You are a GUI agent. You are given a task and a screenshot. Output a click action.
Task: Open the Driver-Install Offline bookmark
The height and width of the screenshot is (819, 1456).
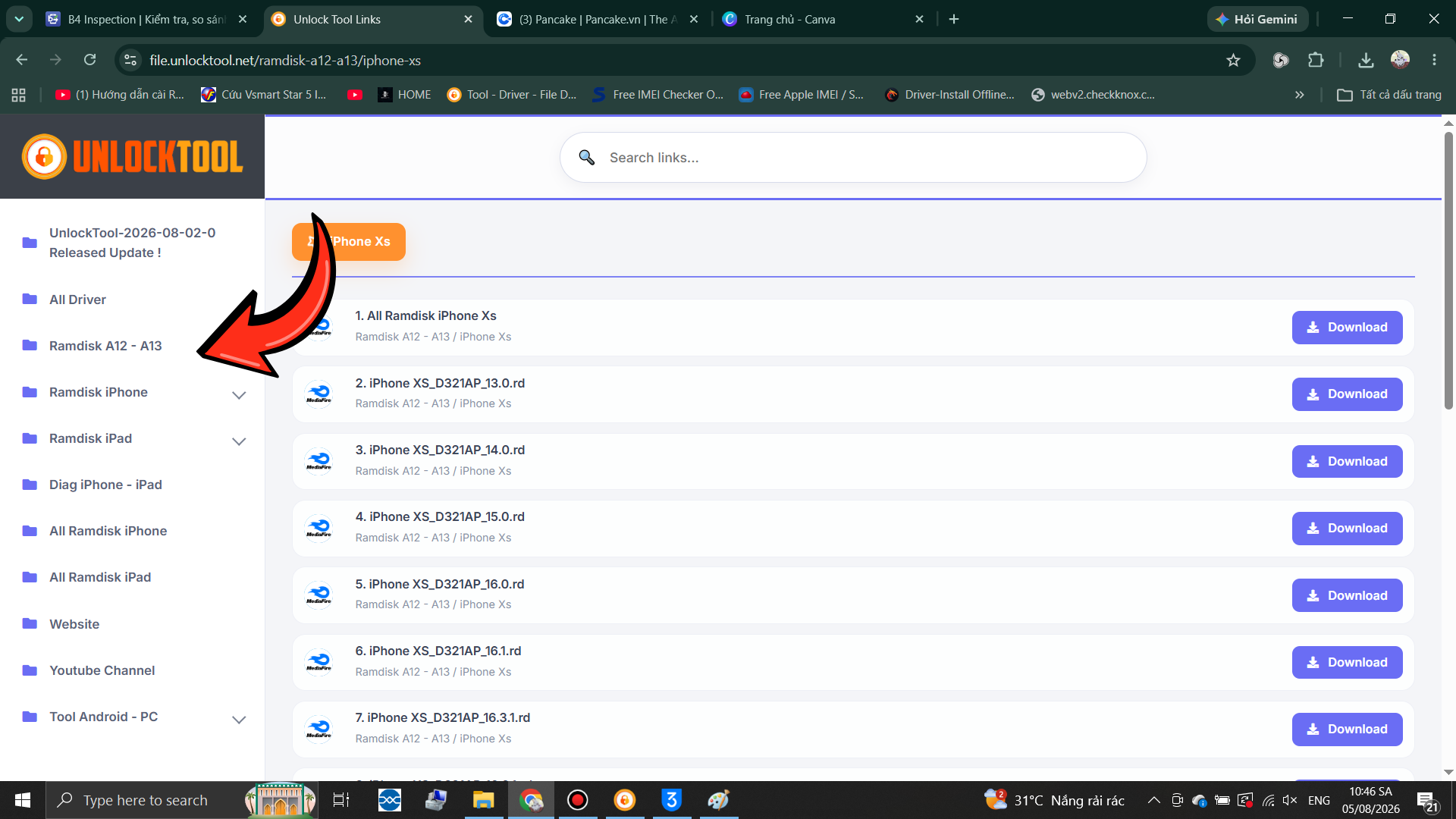click(x=949, y=95)
